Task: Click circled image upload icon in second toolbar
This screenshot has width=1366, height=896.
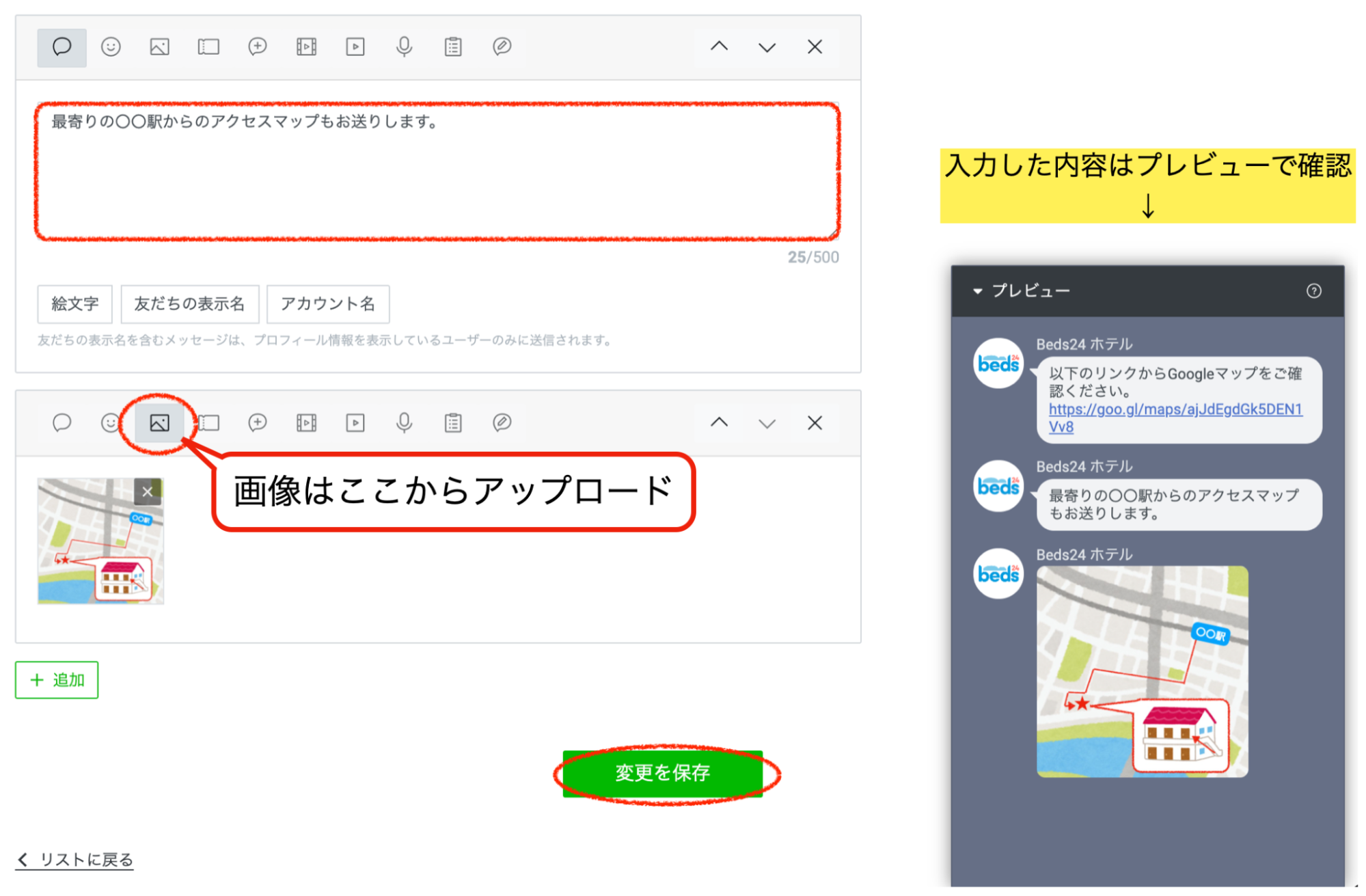Action: 159,423
